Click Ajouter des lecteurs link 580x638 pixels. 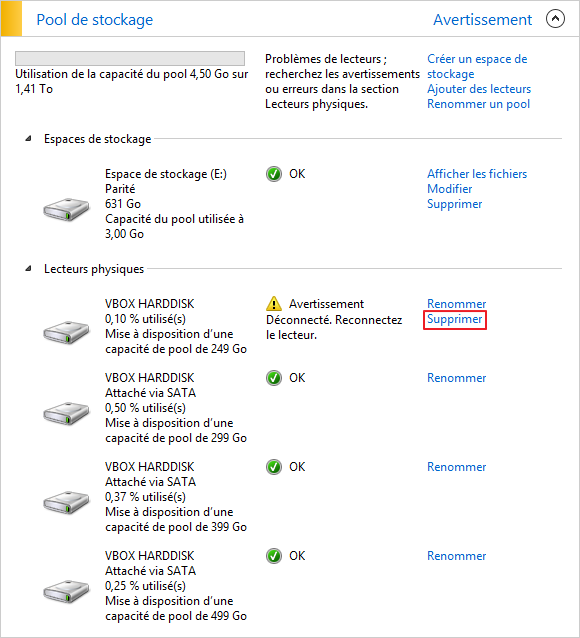tap(479, 89)
